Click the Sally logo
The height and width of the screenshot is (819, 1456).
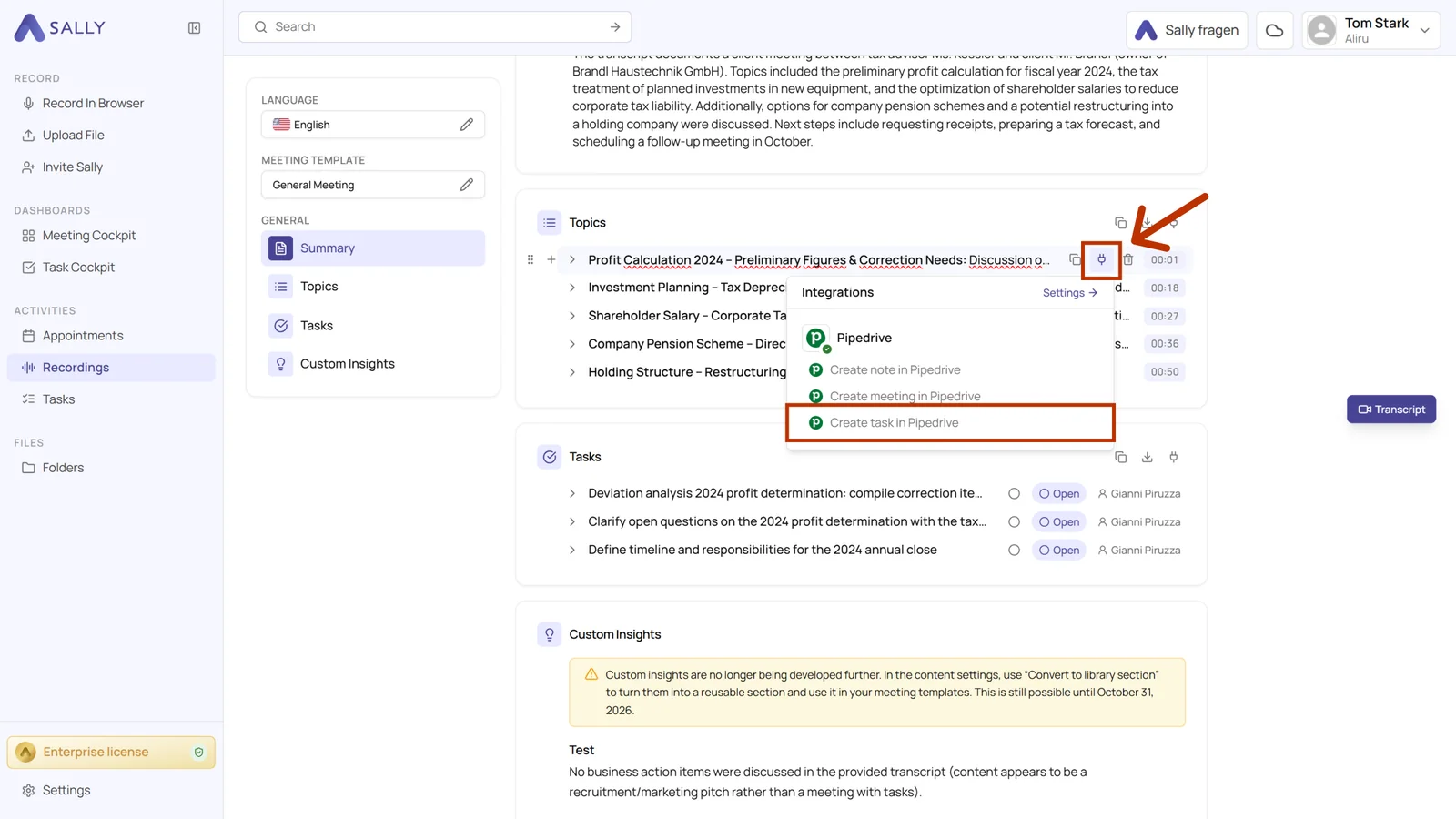[x=60, y=28]
